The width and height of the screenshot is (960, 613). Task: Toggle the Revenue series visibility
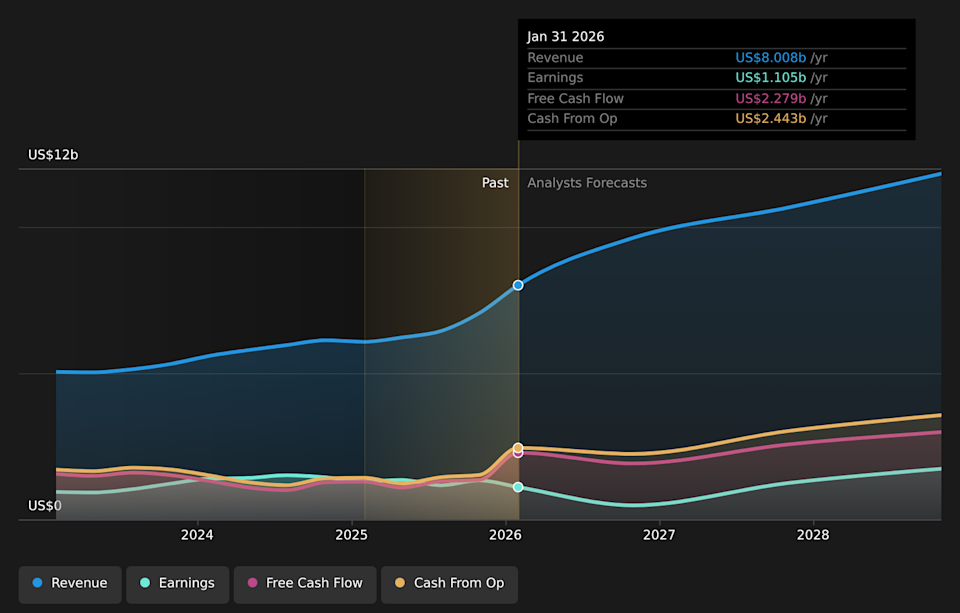coord(69,583)
